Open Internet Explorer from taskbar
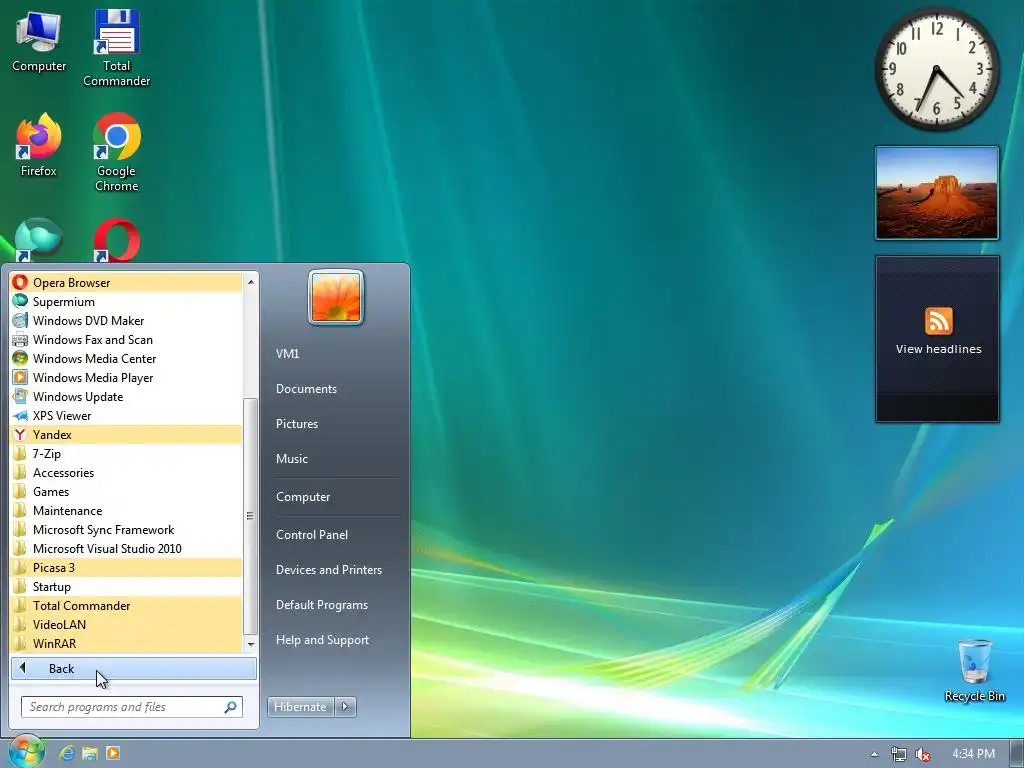Viewport: 1024px width, 768px height. (67, 754)
